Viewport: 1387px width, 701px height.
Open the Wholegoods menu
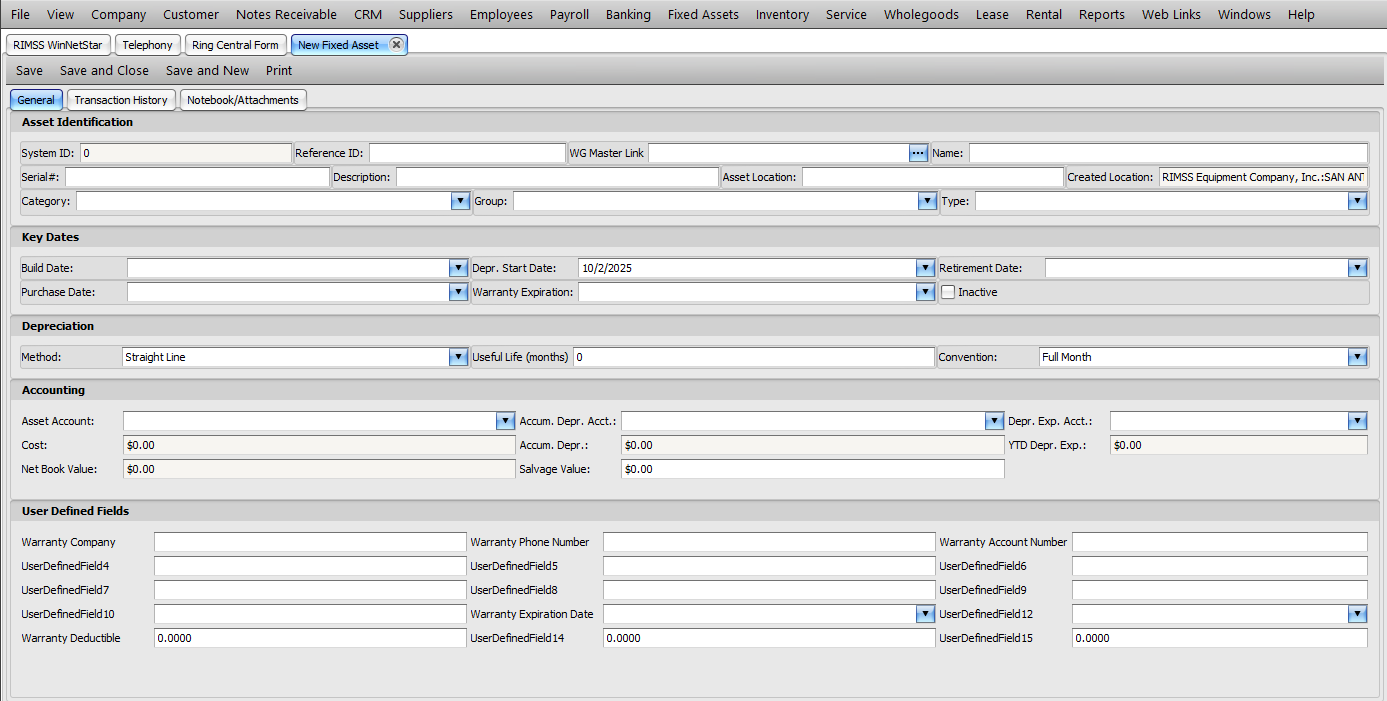click(x=921, y=14)
